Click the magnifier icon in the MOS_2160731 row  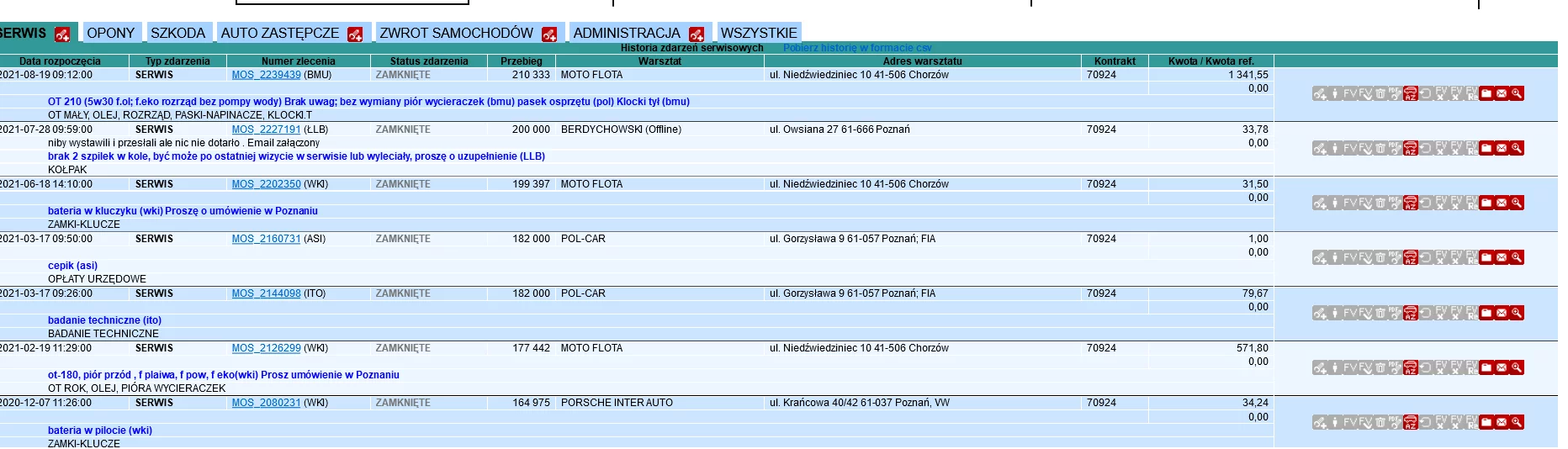tap(1517, 258)
